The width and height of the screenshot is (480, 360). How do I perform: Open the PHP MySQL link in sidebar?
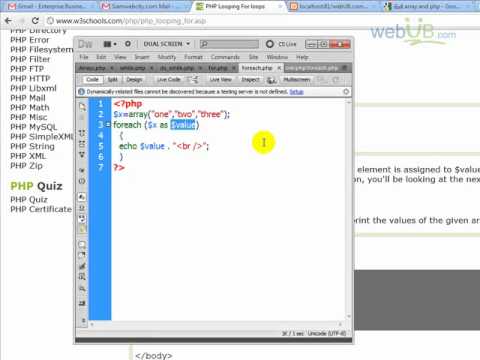pos(34,127)
